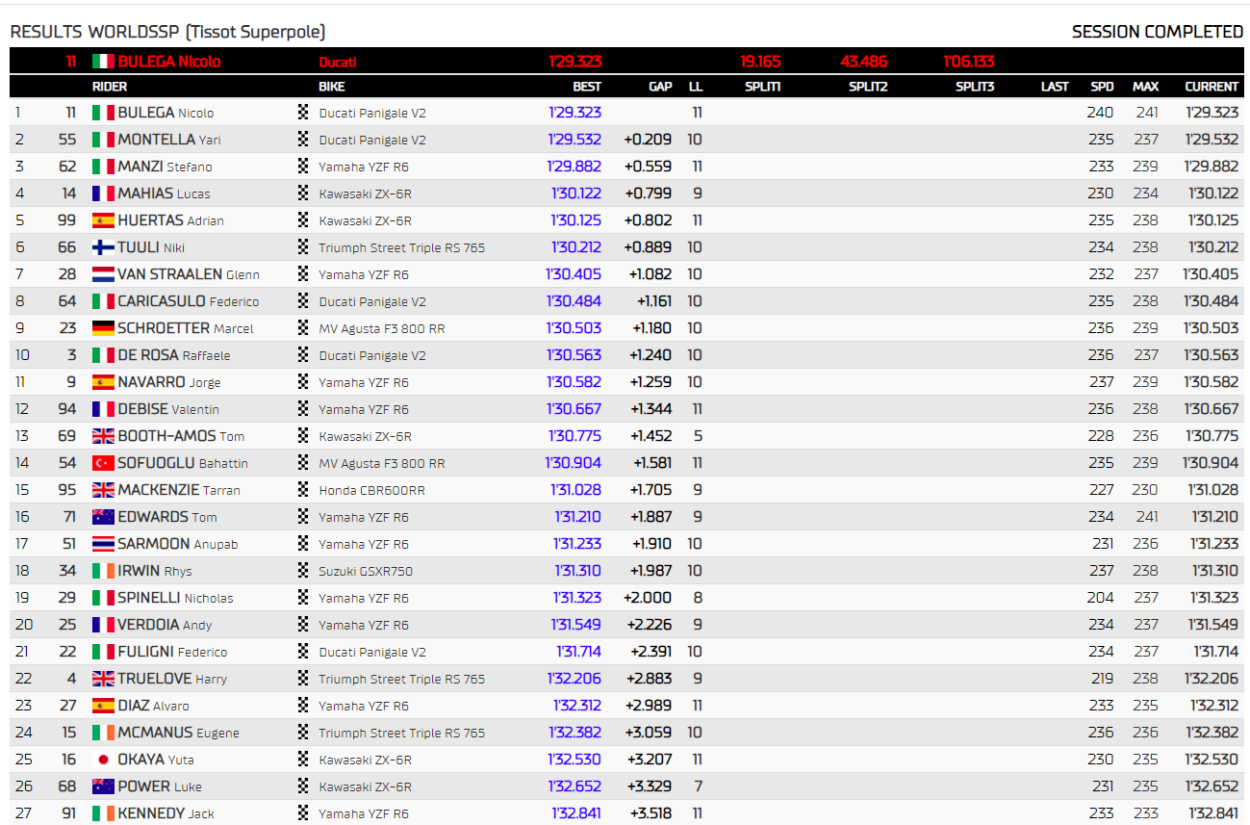Click the GAP column header

pyautogui.click(x=660, y=87)
